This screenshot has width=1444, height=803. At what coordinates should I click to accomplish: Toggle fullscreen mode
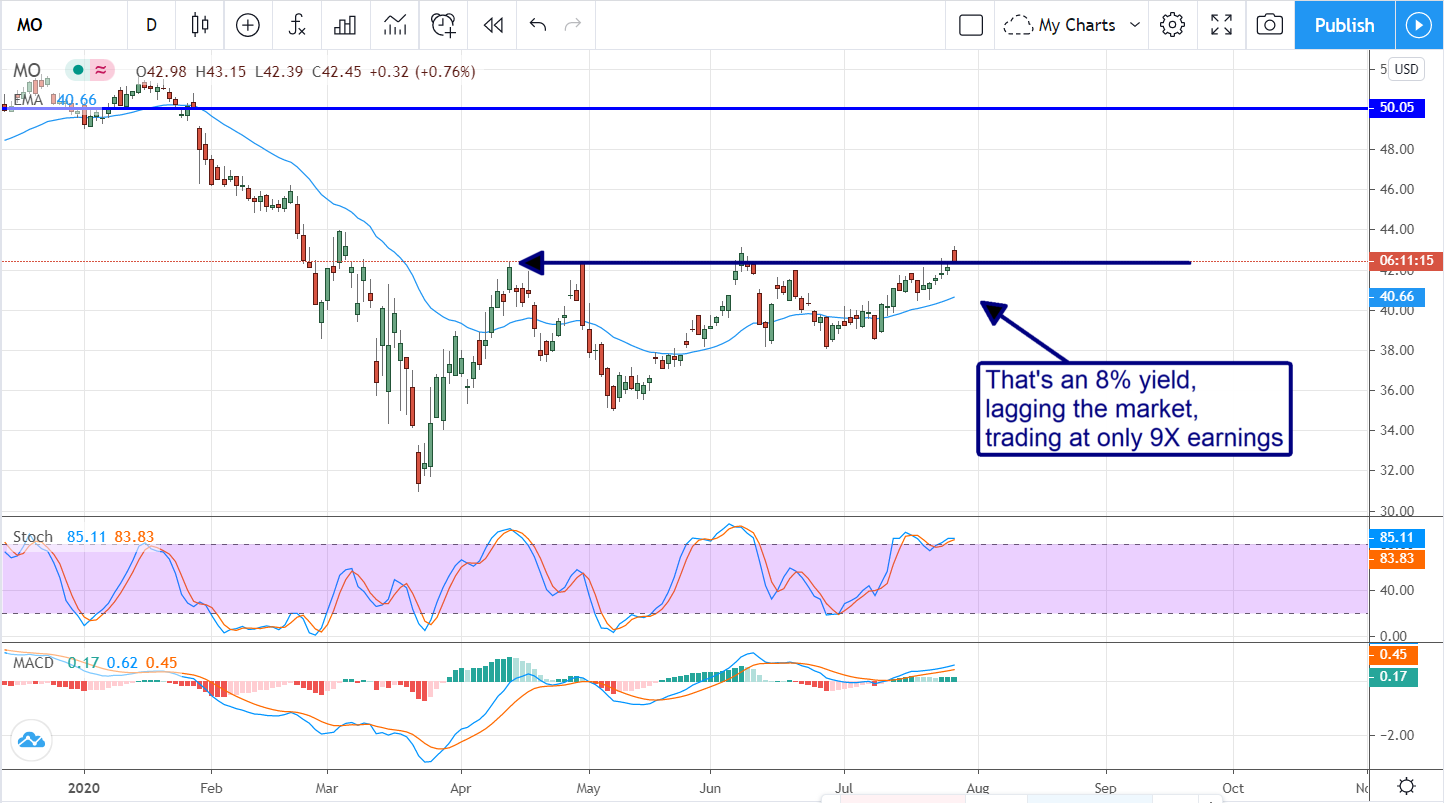1221,25
